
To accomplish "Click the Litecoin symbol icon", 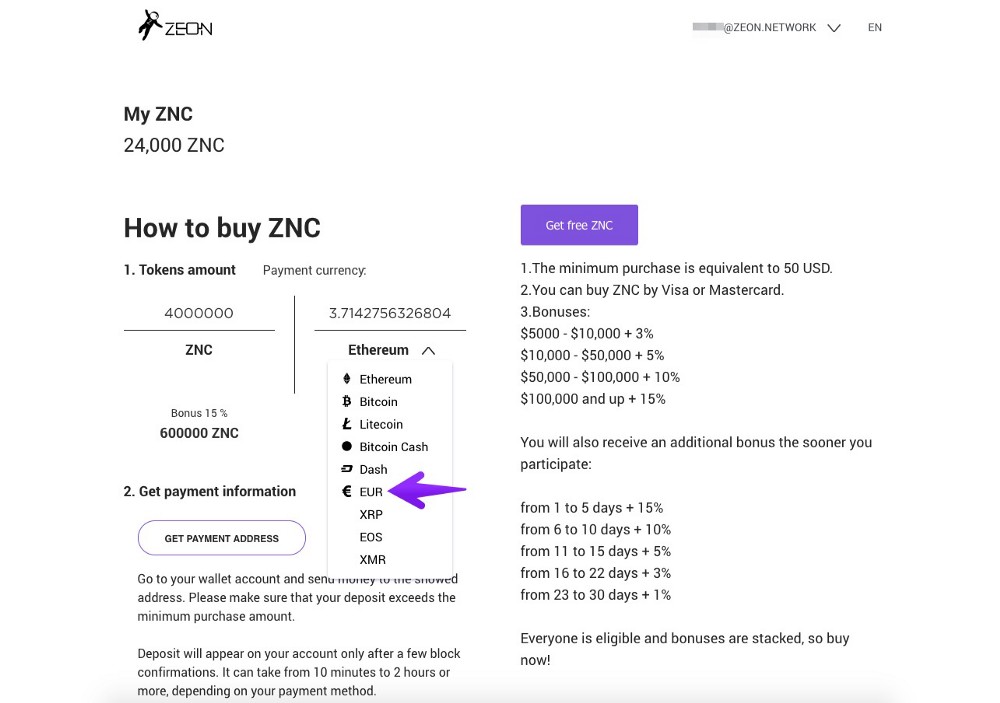I will (347, 424).
